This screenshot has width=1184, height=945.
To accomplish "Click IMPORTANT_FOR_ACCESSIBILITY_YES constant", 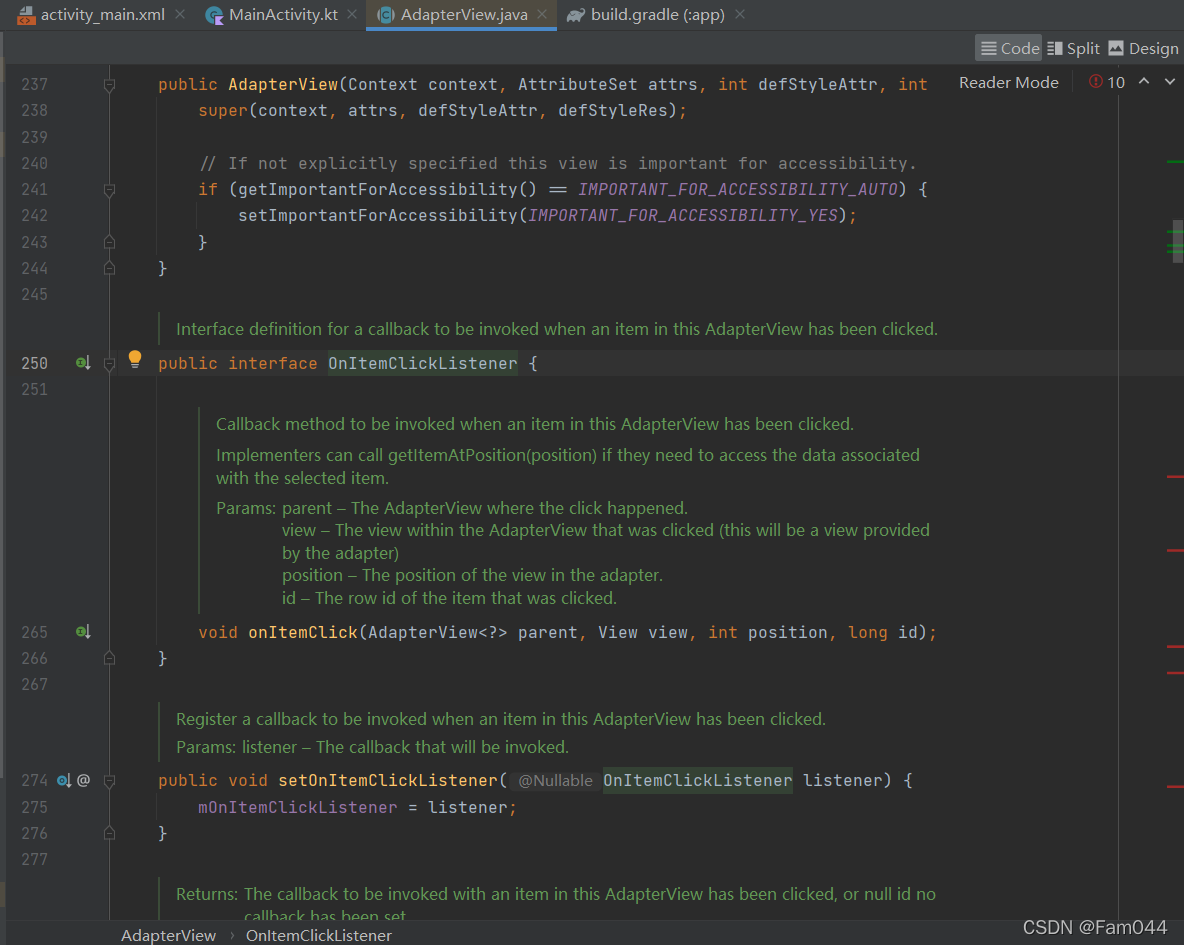I will click(683, 215).
